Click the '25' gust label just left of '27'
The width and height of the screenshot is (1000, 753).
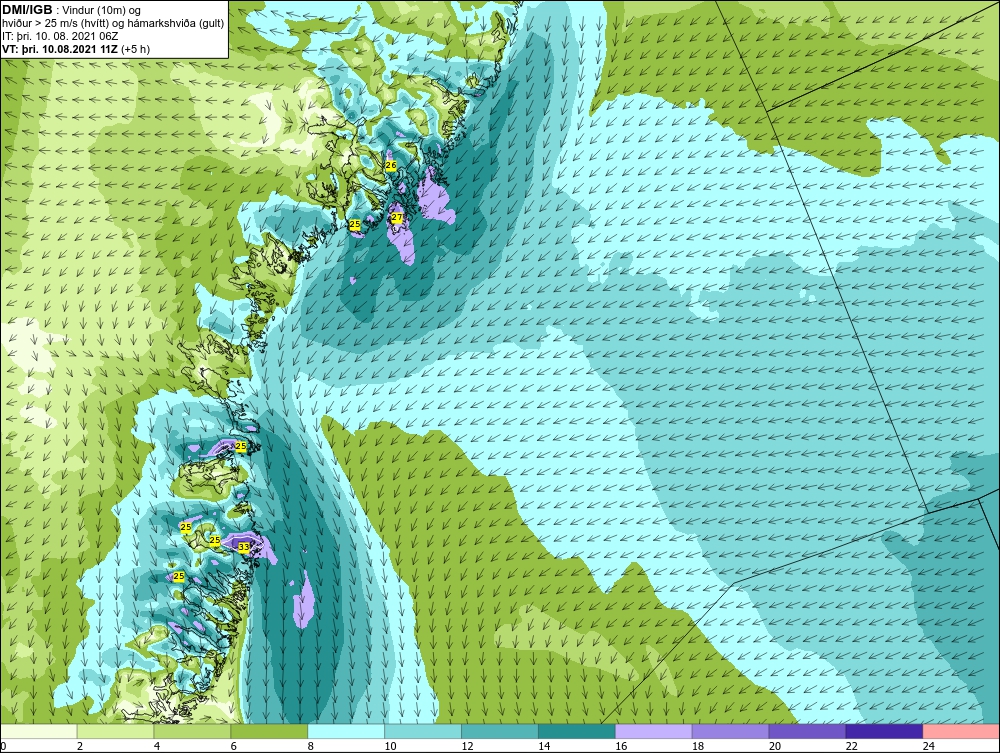click(355, 224)
